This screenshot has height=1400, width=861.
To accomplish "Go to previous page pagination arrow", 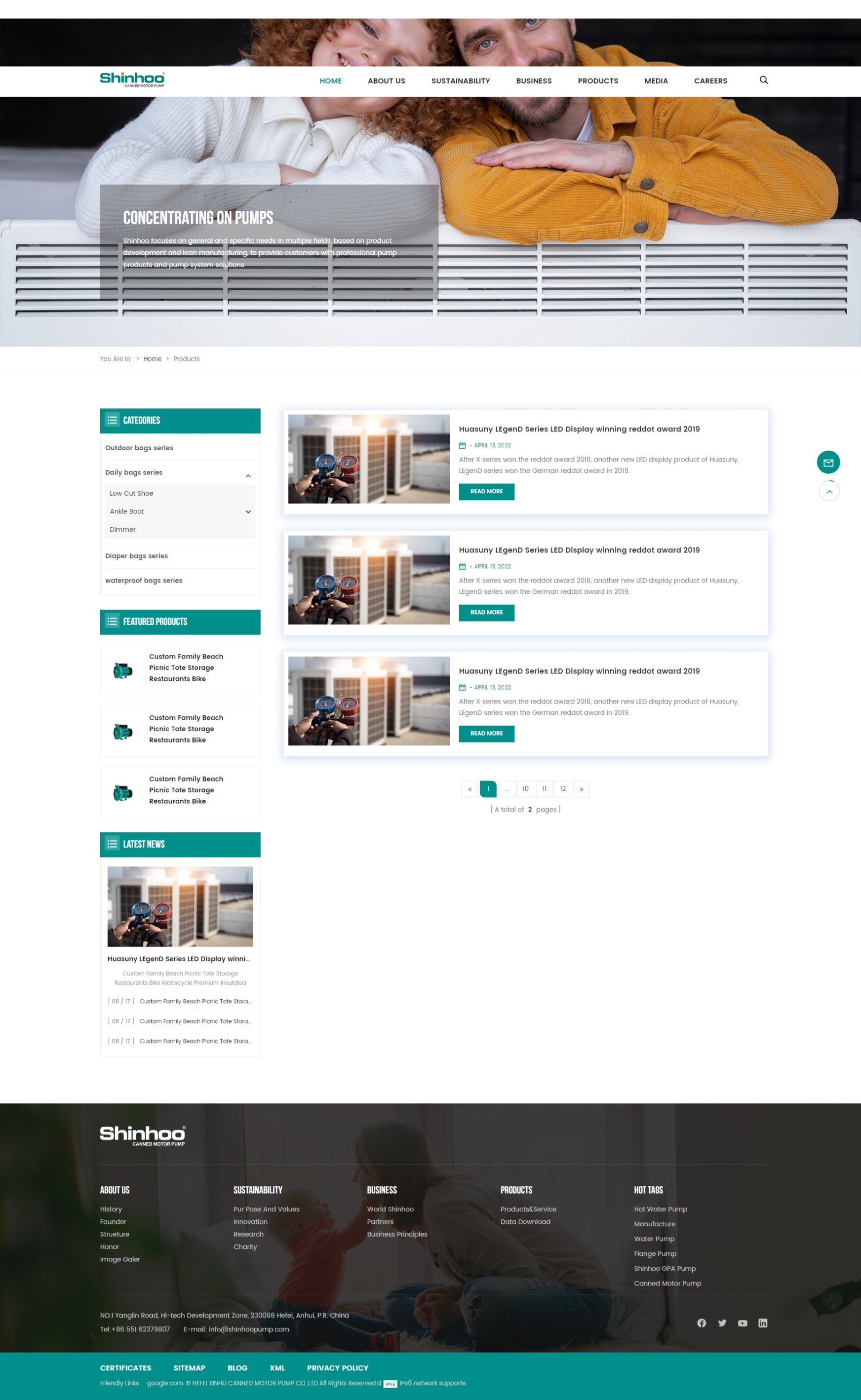I will [x=469, y=788].
